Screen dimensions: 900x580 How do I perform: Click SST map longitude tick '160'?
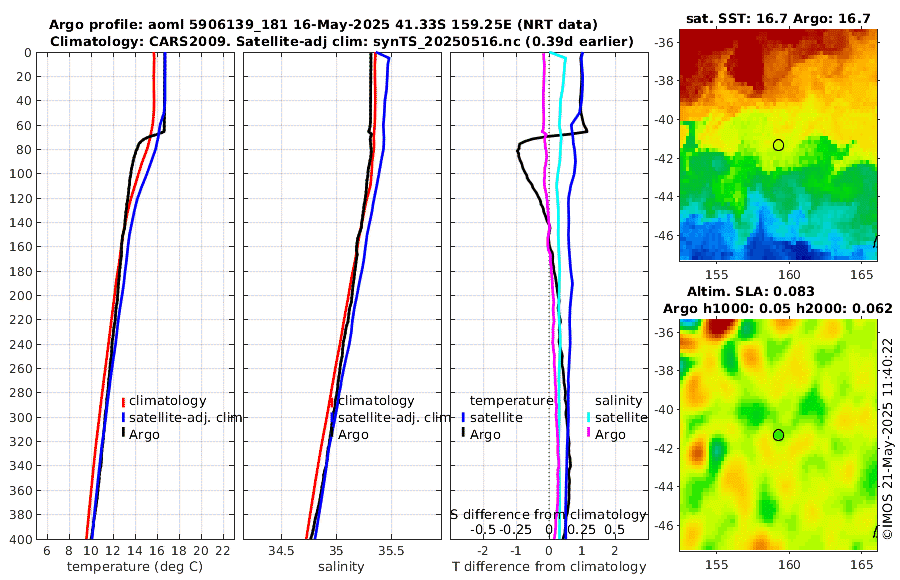click(789, 274)
